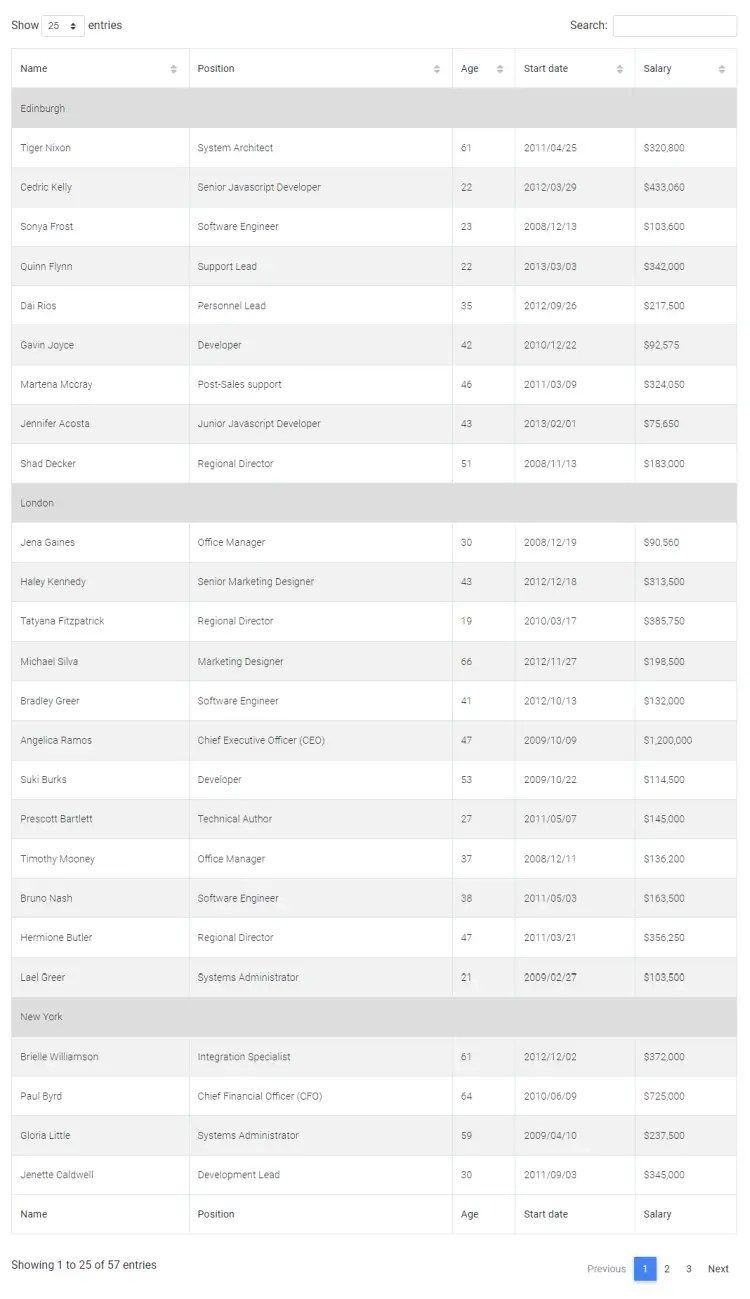Go to page 3 of results

(689, 1268)
